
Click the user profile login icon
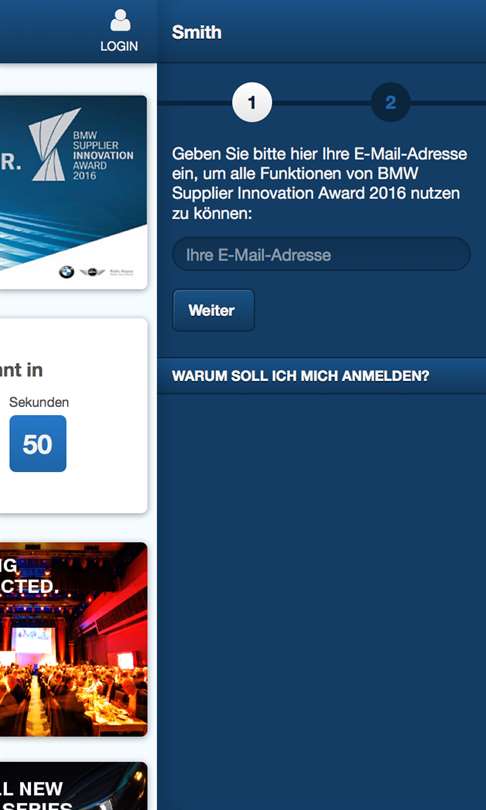click(x=120, y=21)
